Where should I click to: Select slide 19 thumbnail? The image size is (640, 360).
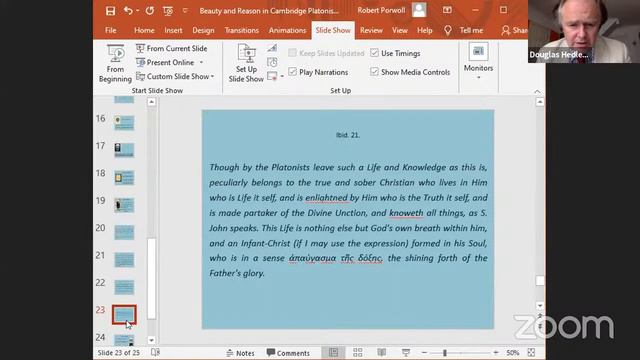point(124,205)
